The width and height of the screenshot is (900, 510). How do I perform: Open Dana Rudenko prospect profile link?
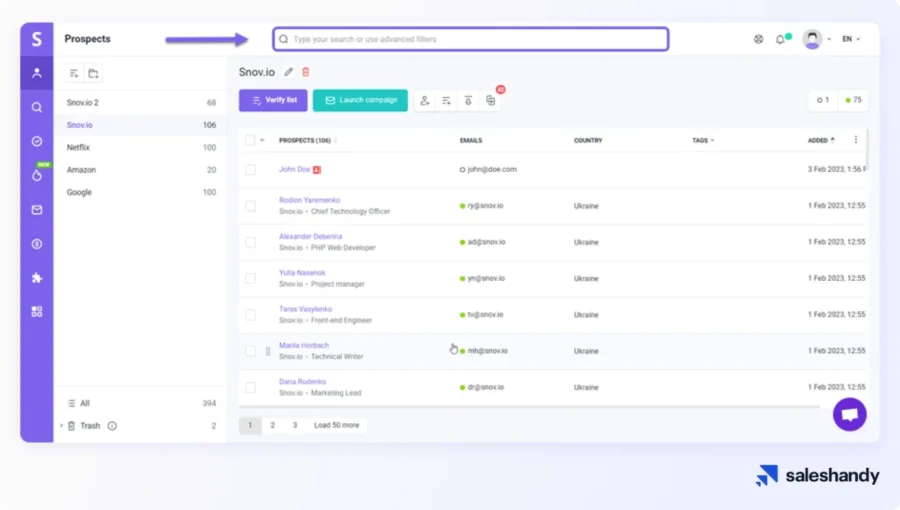click(302, 381)
